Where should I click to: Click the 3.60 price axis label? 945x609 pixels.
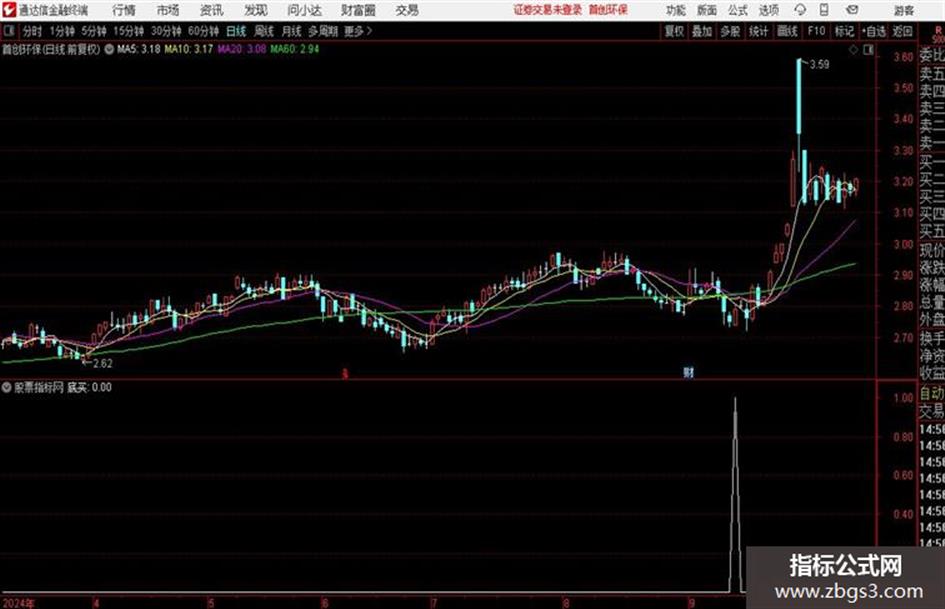click(903, 57)
